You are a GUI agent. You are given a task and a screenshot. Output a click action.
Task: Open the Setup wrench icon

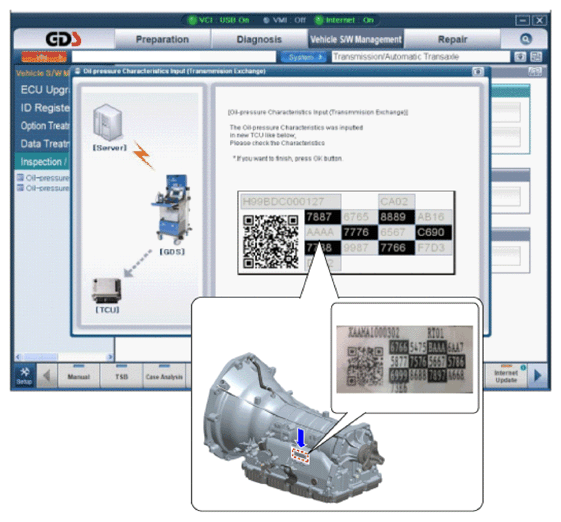(24, 375)
